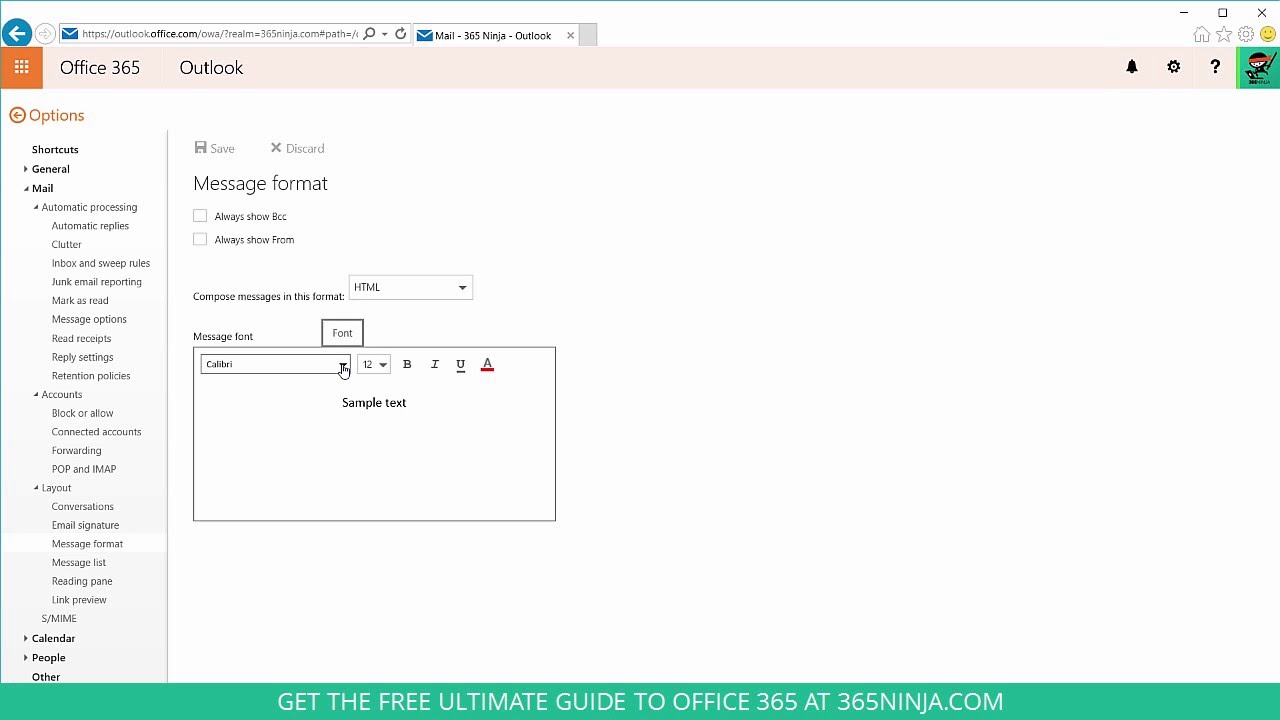Open Mark as read settings

pos(80,300)
